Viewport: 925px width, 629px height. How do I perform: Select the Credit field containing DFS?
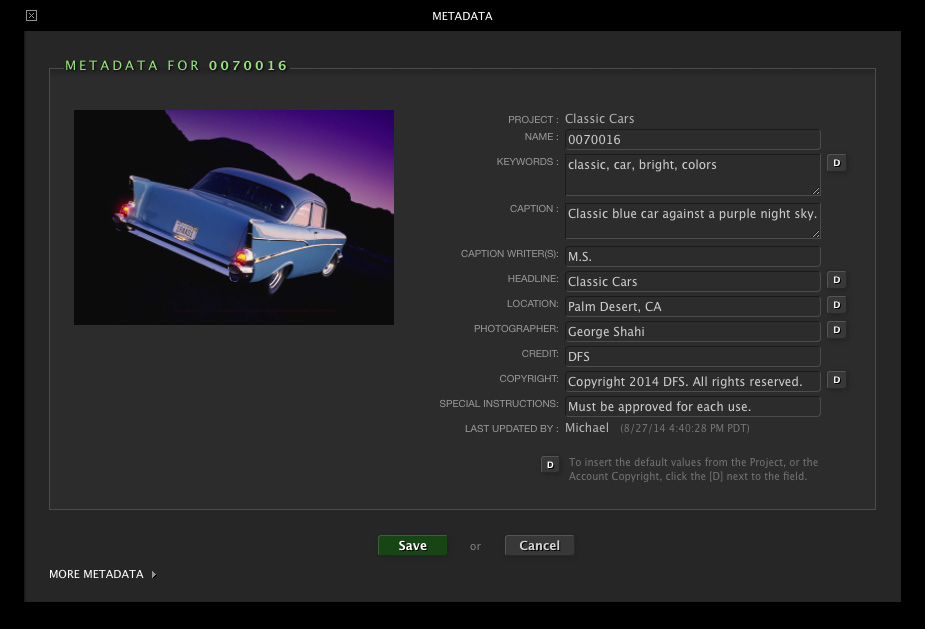692,357
